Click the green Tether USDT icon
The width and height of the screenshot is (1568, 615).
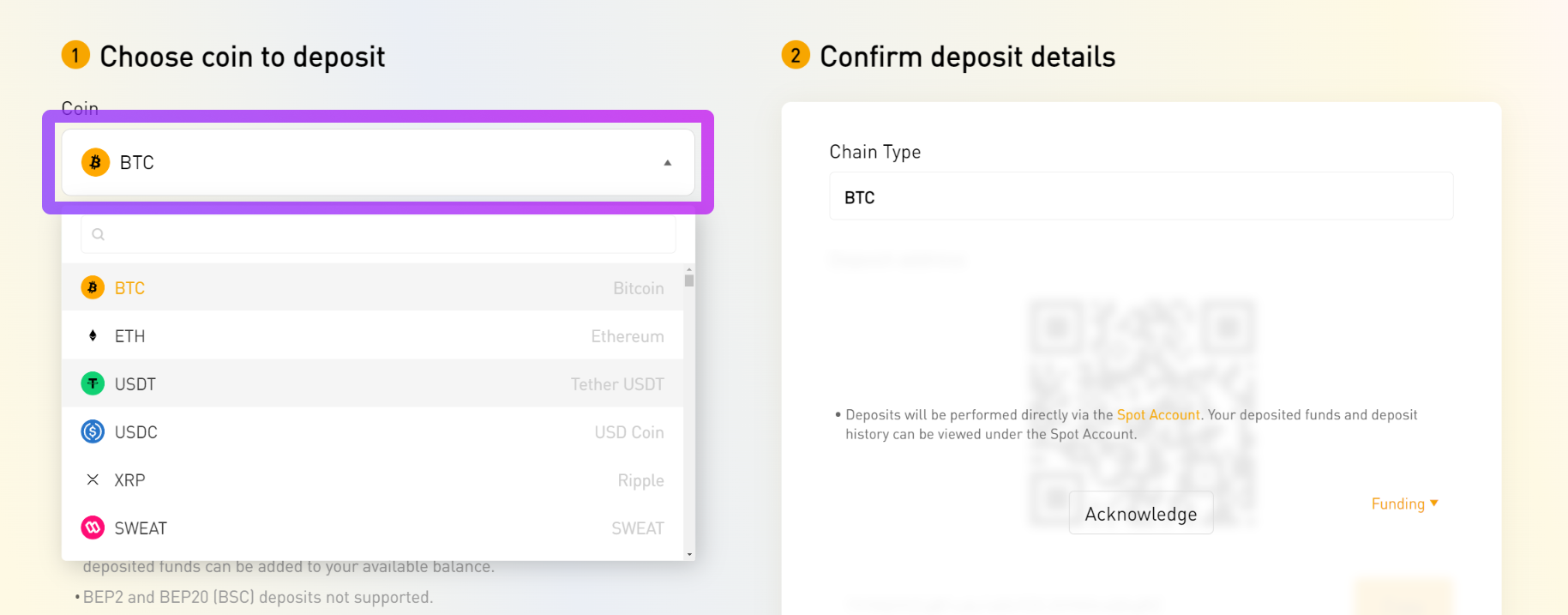click(x=93, y=383)
